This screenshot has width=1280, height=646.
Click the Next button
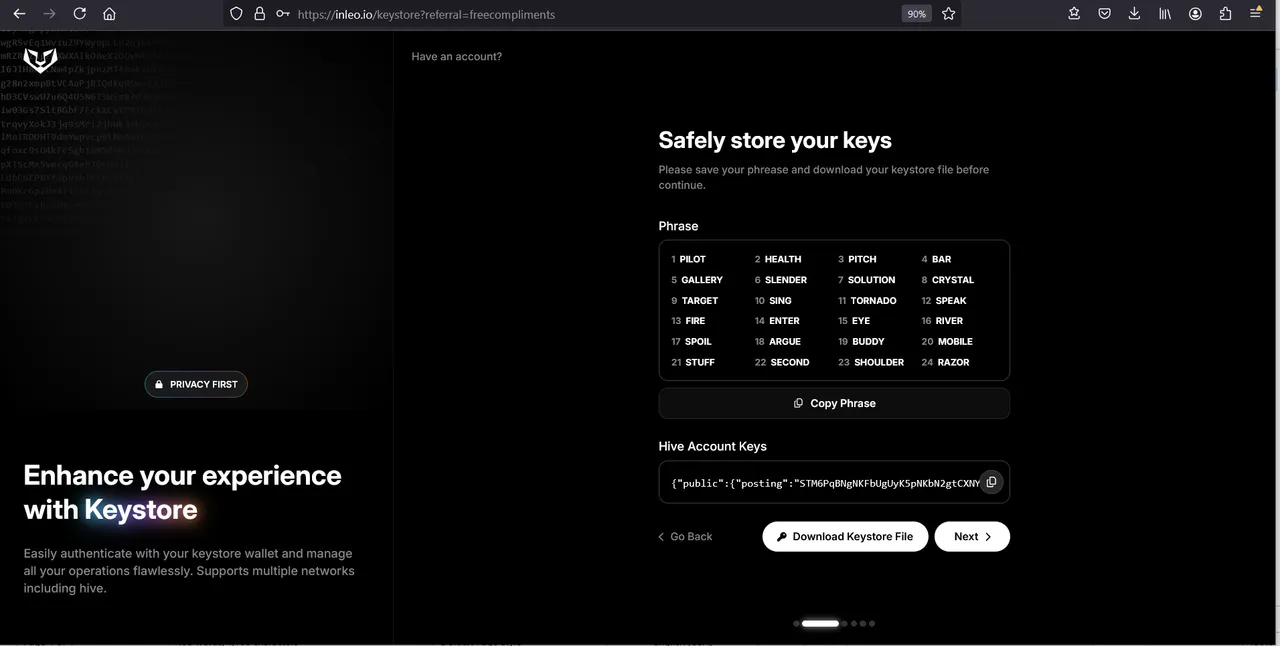point(972,536)
